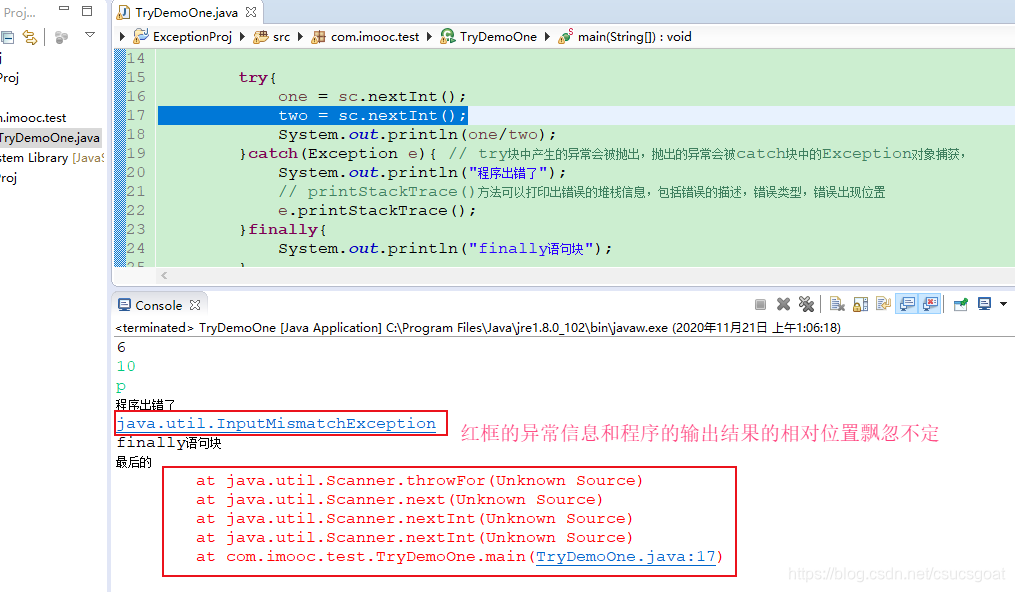The image size is (1015, 592).
Task: Open the Project Explorer view menu
Action: 90,35
